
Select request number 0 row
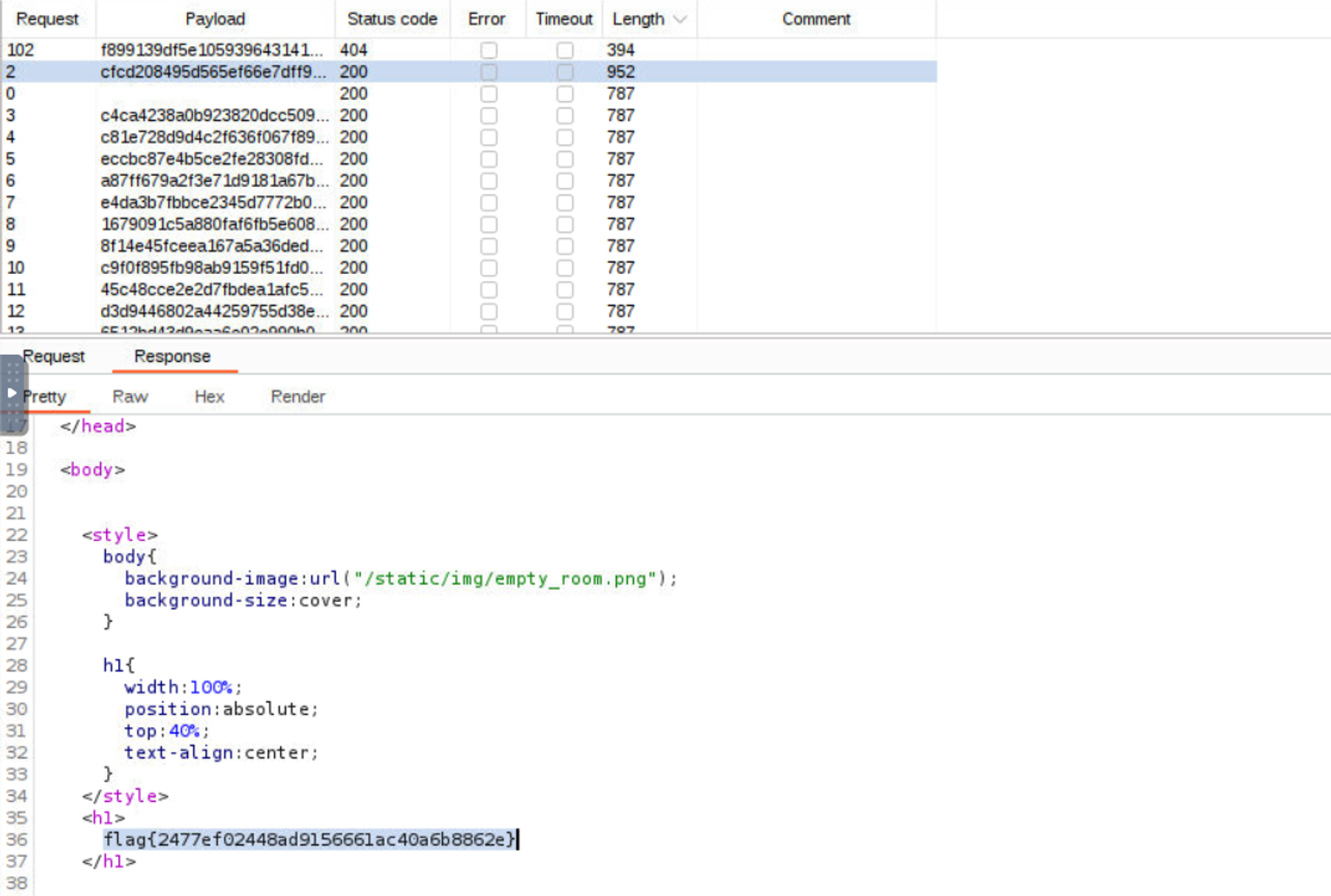[x=469, y=94]
